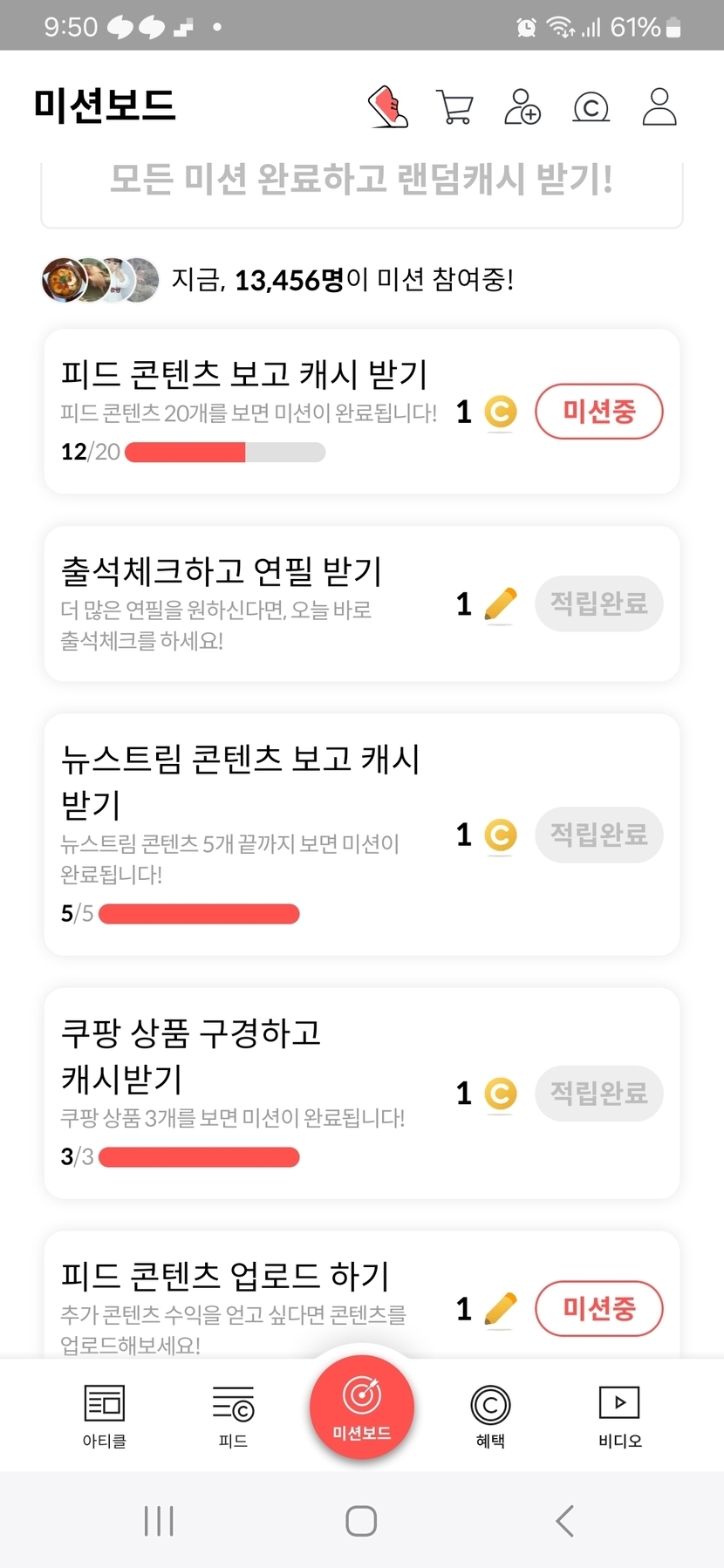Tap the 12/20 feed progress bar
The height and width of the screenshot is (1568, 724).
225,452
